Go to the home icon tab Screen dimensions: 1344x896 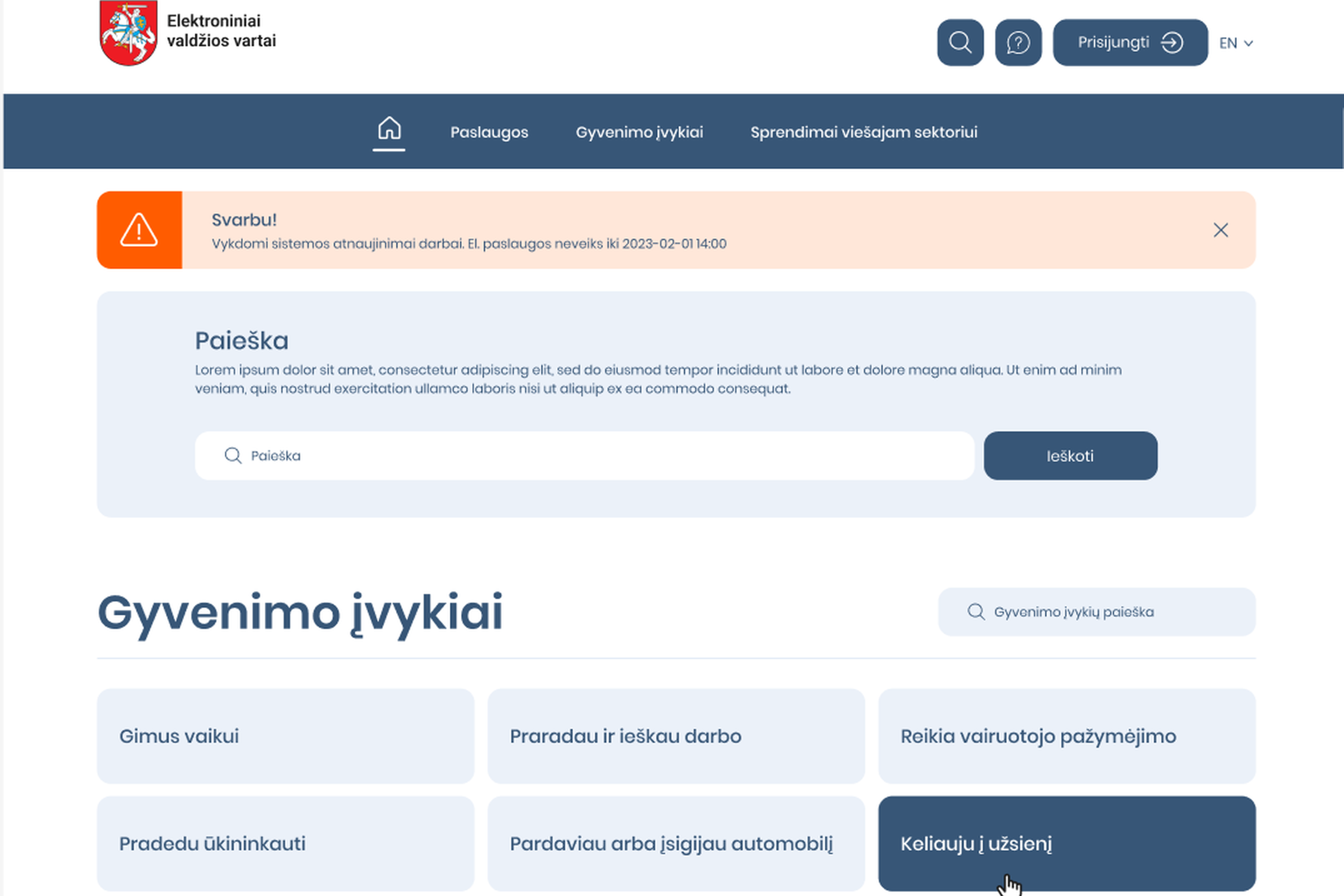click(x=389, y=129)
